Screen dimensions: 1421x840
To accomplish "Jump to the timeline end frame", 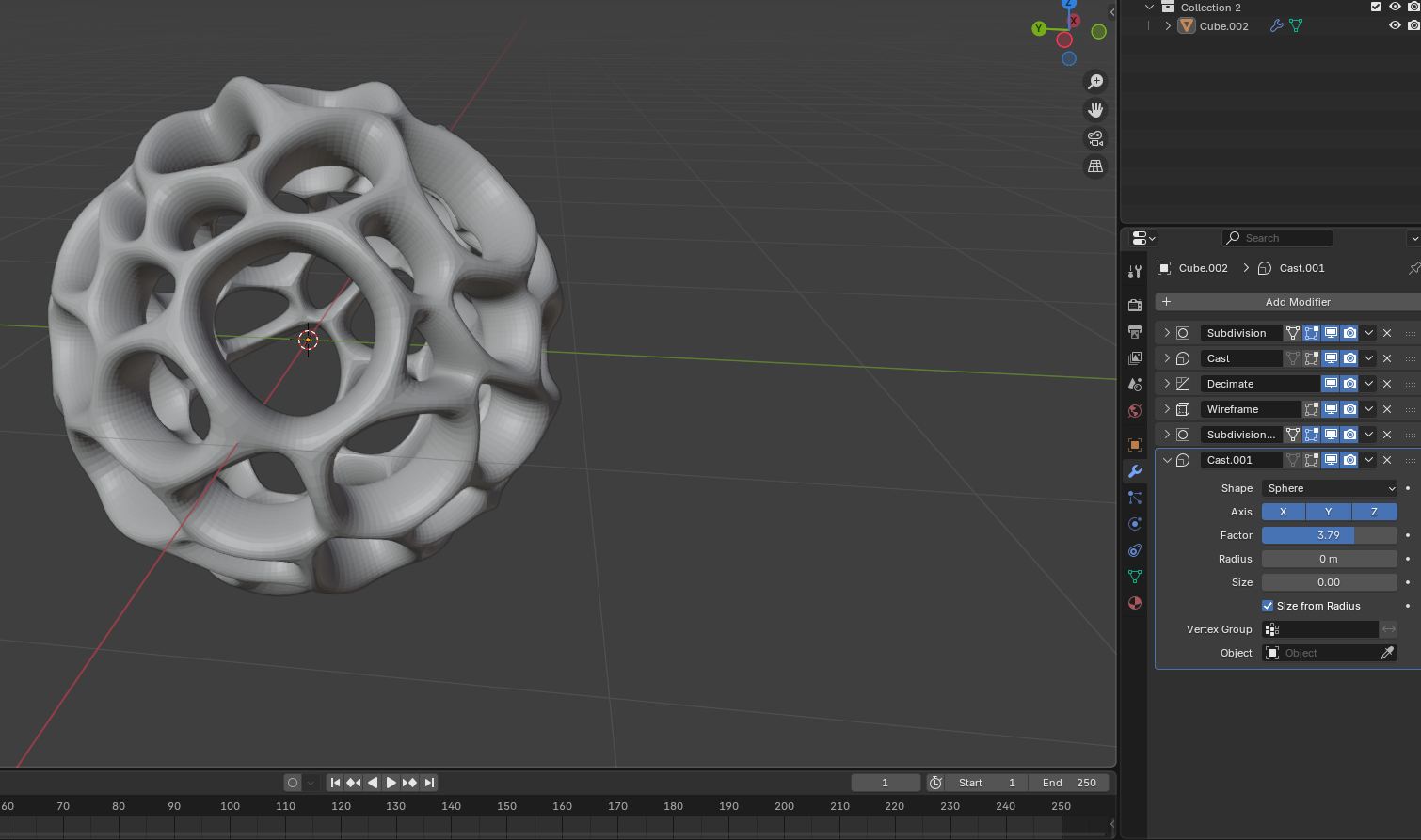I will (x=429, y=783).
